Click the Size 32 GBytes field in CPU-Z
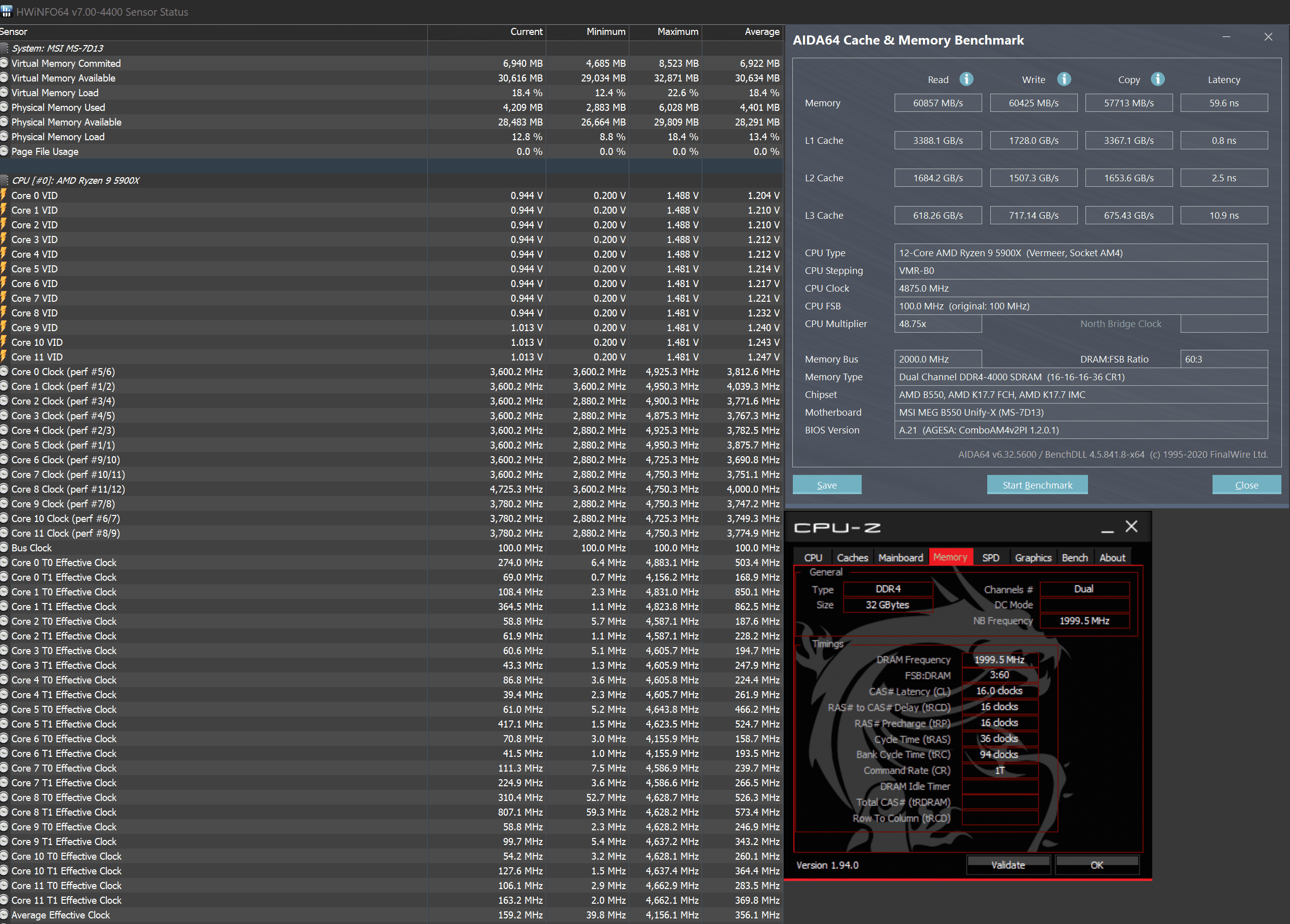 [x=888, y=605]
